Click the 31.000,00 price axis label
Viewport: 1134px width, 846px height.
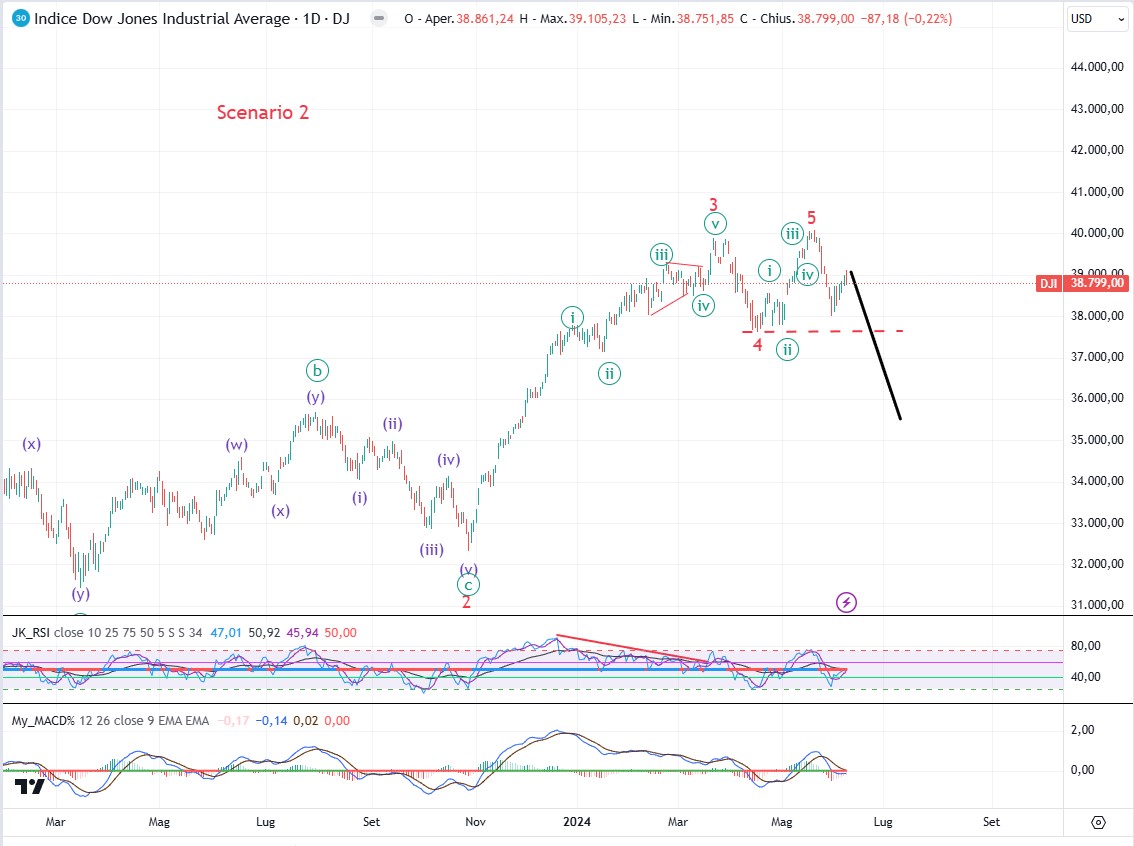tap(1097, 604)
